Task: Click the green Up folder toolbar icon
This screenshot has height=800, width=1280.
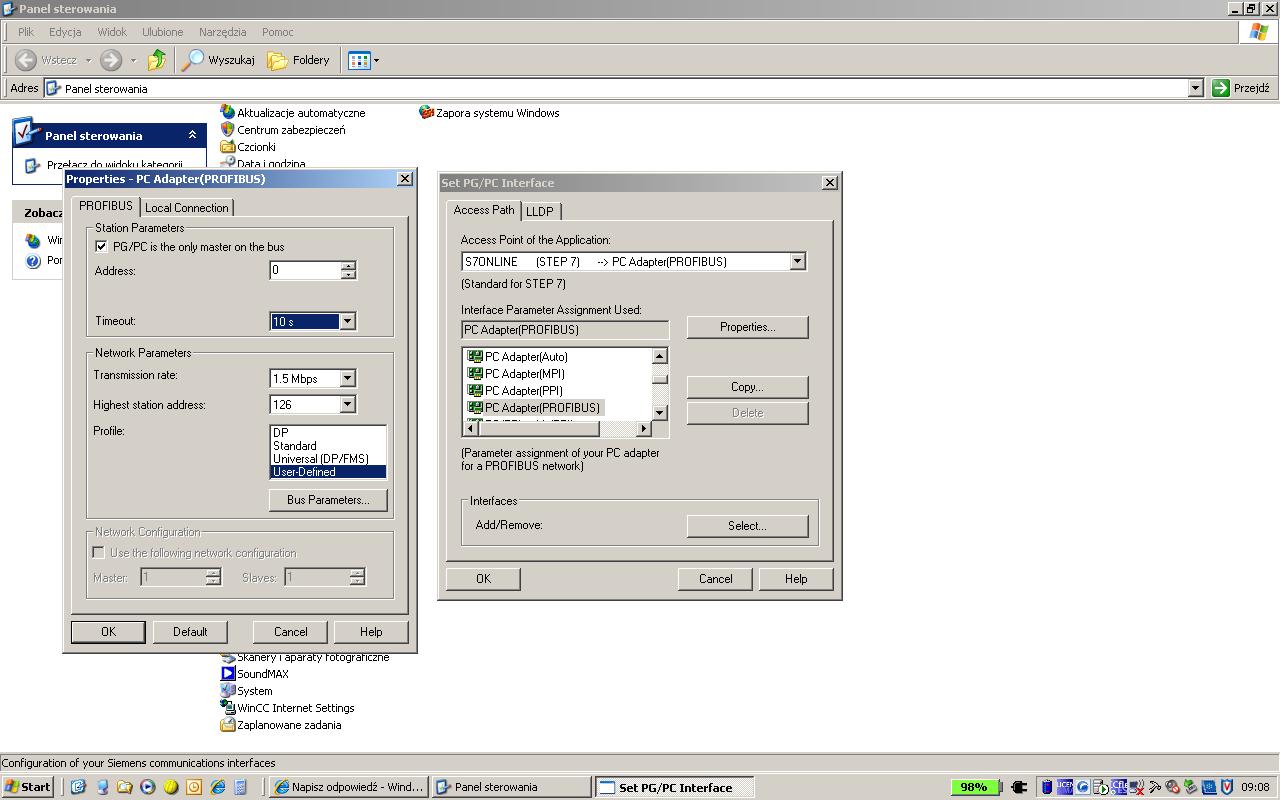Action: pos(157,60)
